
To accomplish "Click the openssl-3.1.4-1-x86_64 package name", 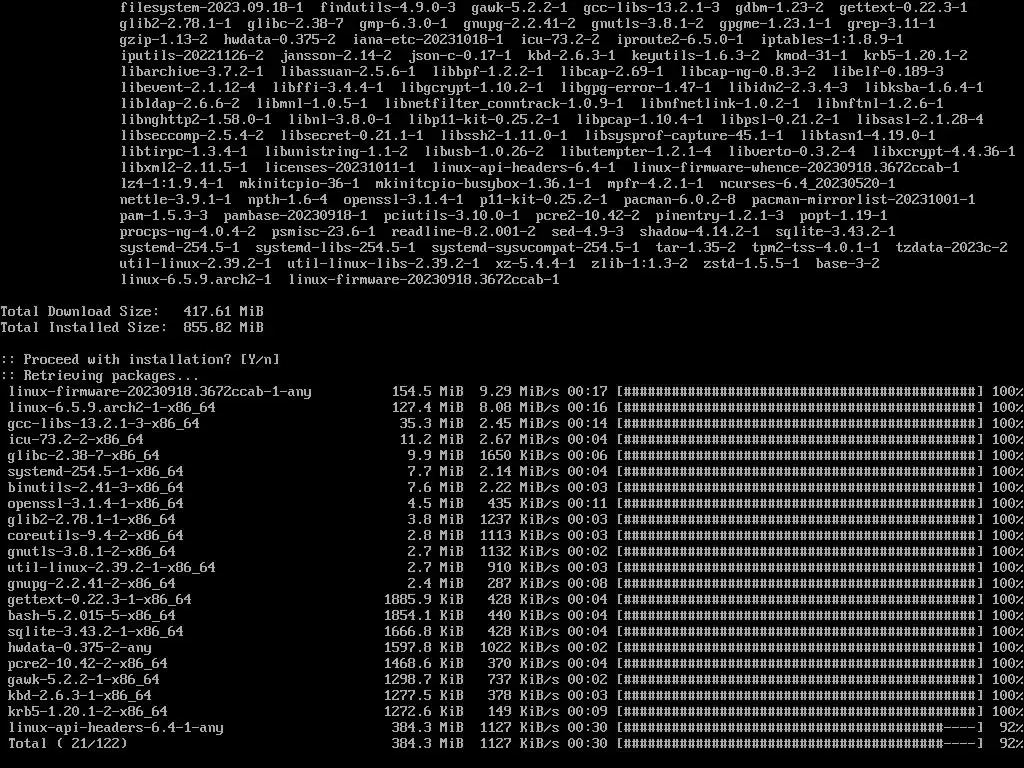I will click(x=95, y=504).
